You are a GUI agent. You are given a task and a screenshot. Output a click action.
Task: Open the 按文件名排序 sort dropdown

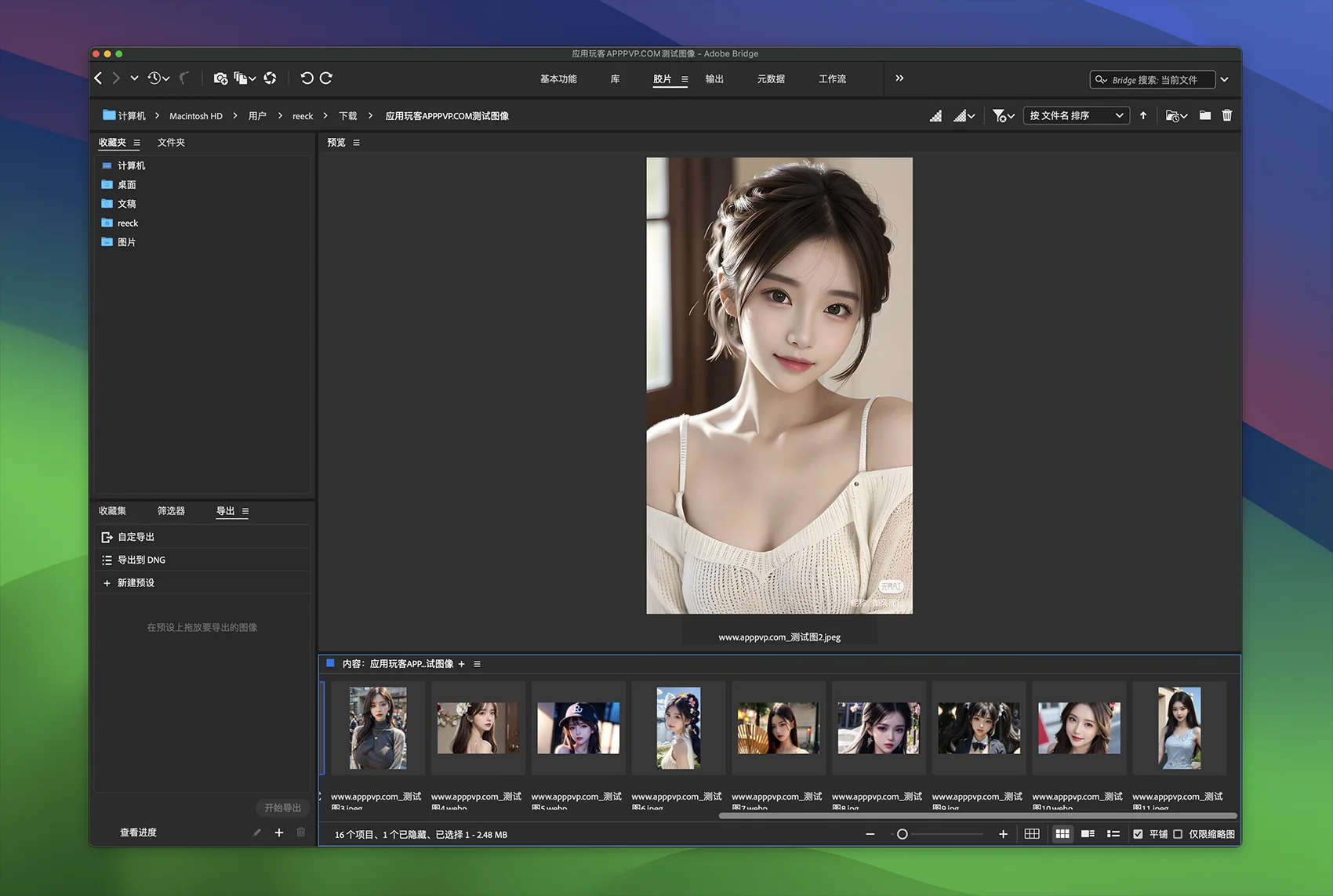tap(1076, 115)
